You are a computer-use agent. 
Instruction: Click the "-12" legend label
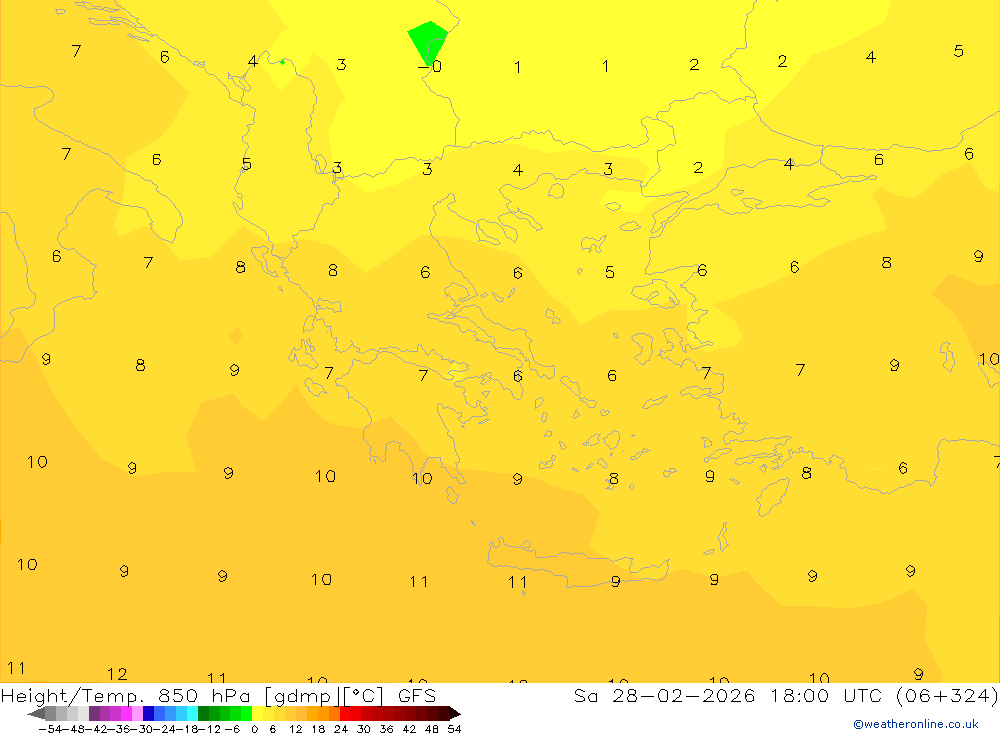pos(210,729)
